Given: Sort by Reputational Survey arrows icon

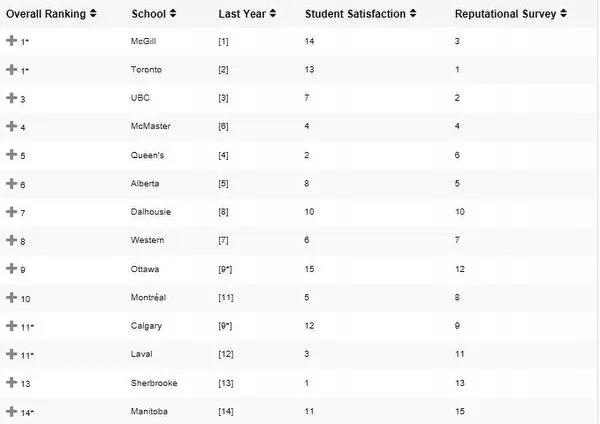Looking at the screenshot, I should [x=563, y=13].
